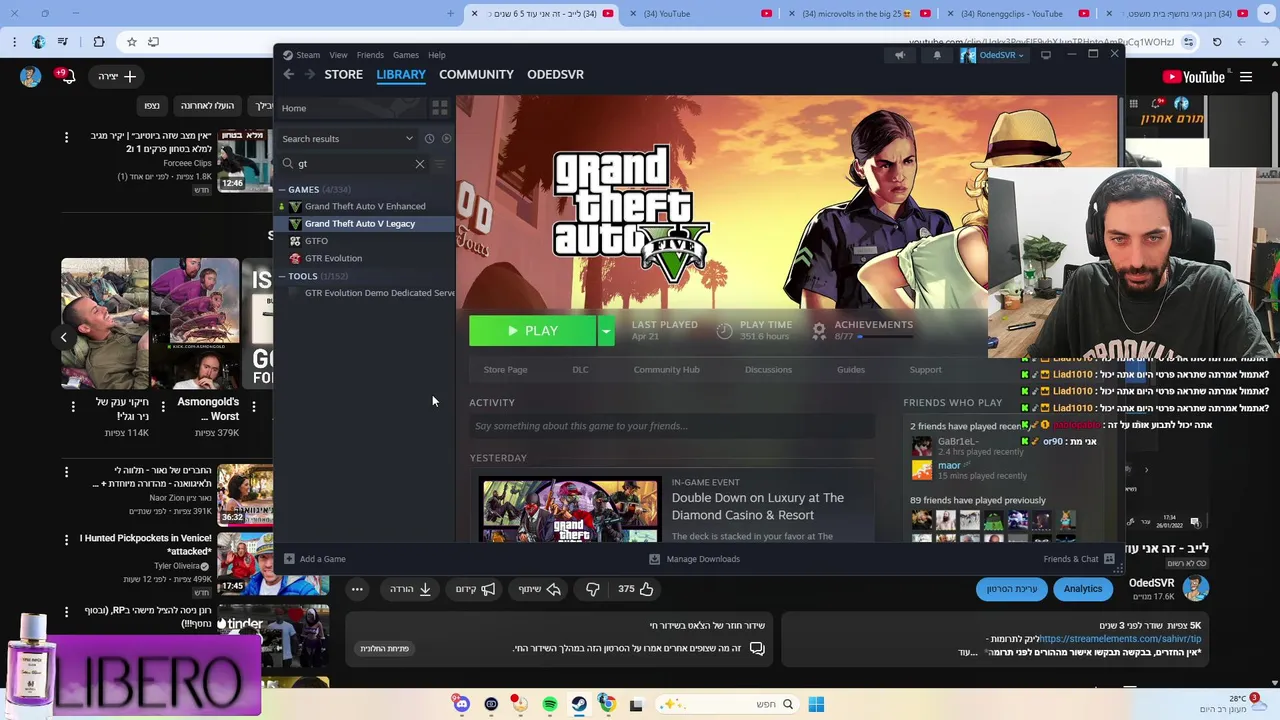Image resolution: width=1280 pixels, height=720 pixels.
Task: Collapse the TOOLS section
Action: tap(283, 276)
